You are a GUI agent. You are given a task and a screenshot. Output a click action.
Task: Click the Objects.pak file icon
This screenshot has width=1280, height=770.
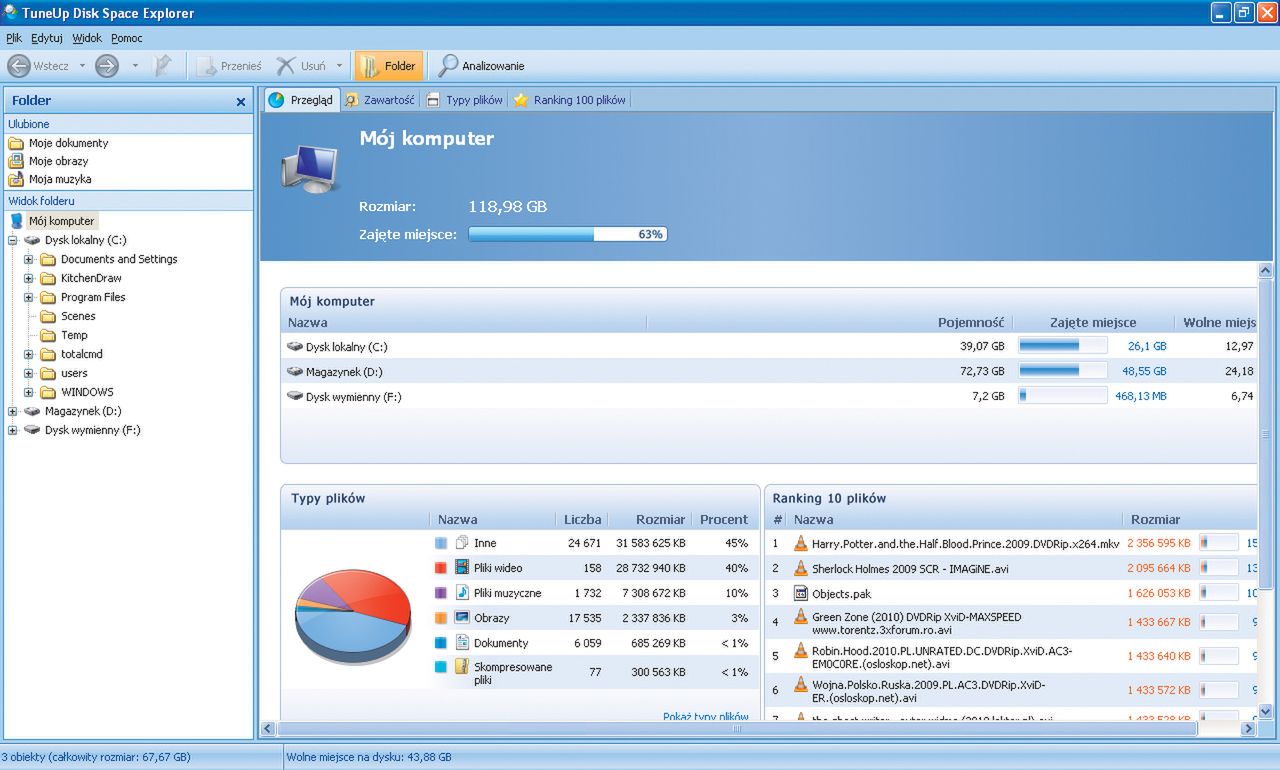coord(800,593)
